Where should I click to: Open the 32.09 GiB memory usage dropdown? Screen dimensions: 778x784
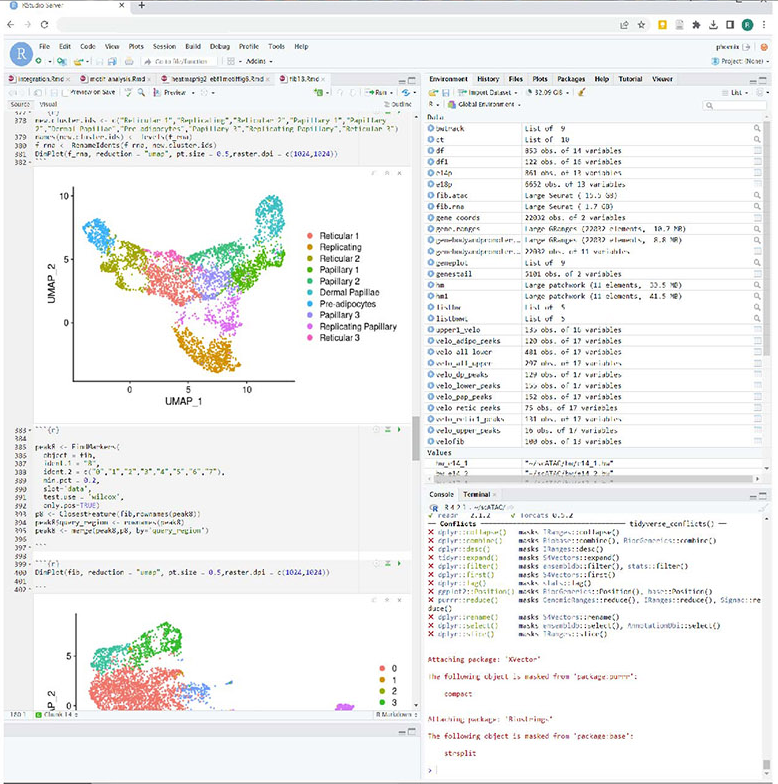tap(548, 92)
